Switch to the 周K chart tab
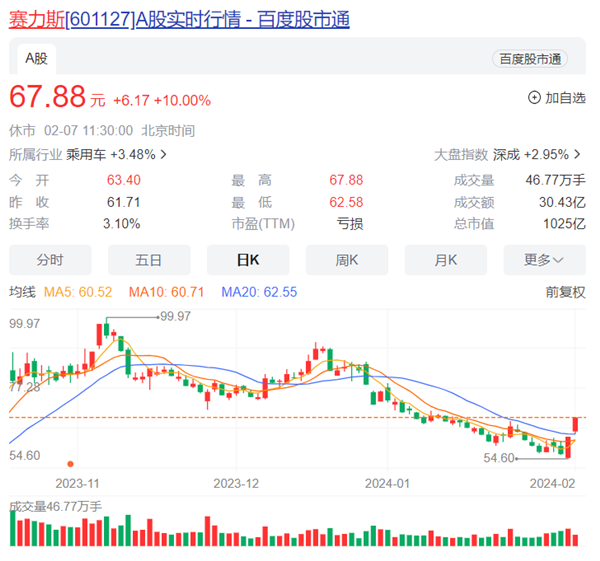 (347, 260)
